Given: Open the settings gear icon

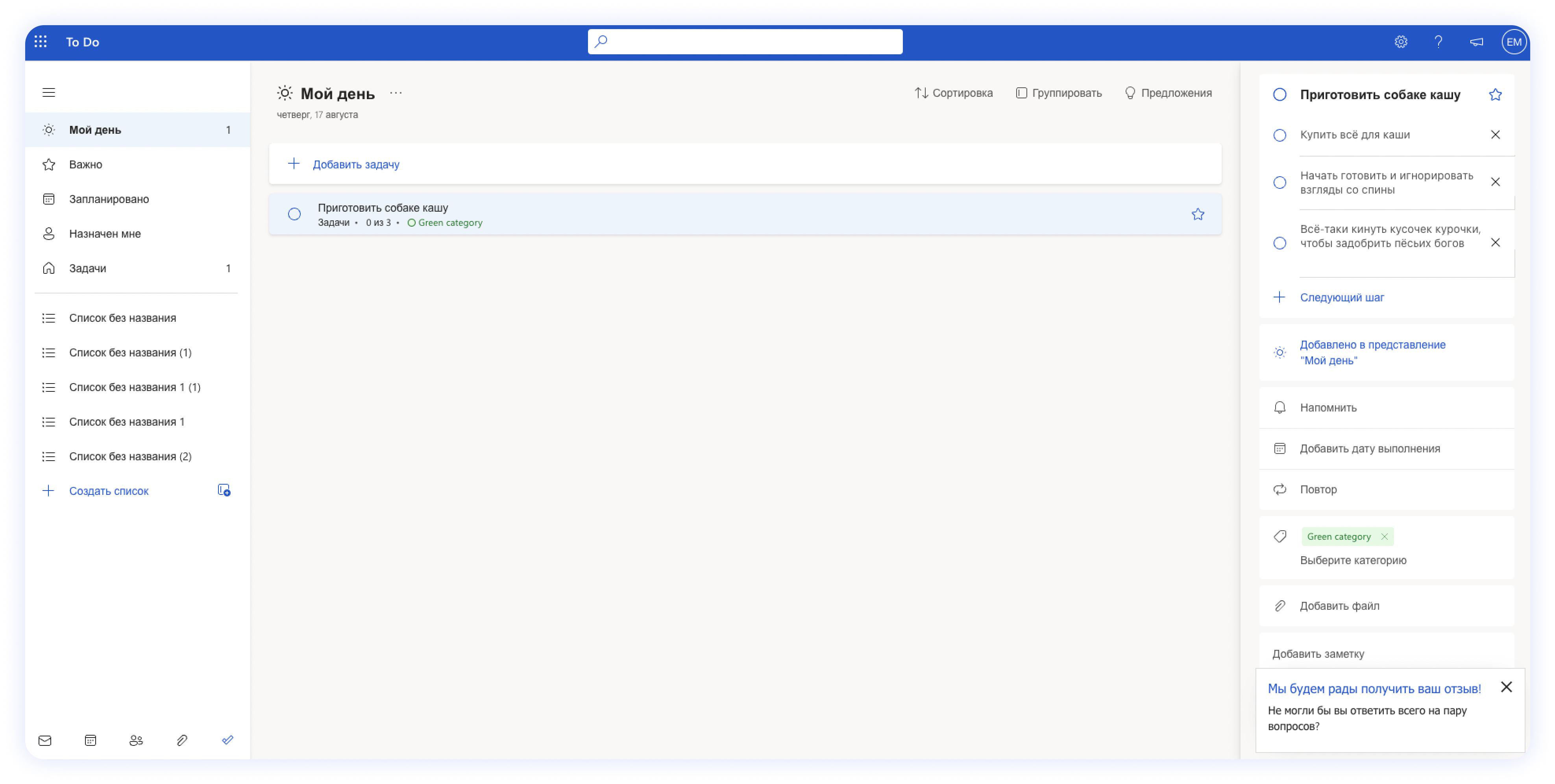Looking at the screenshot, I should 1400,42.
